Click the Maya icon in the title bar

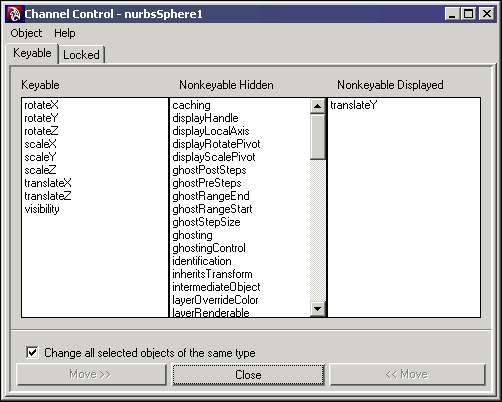pos(14,14)
